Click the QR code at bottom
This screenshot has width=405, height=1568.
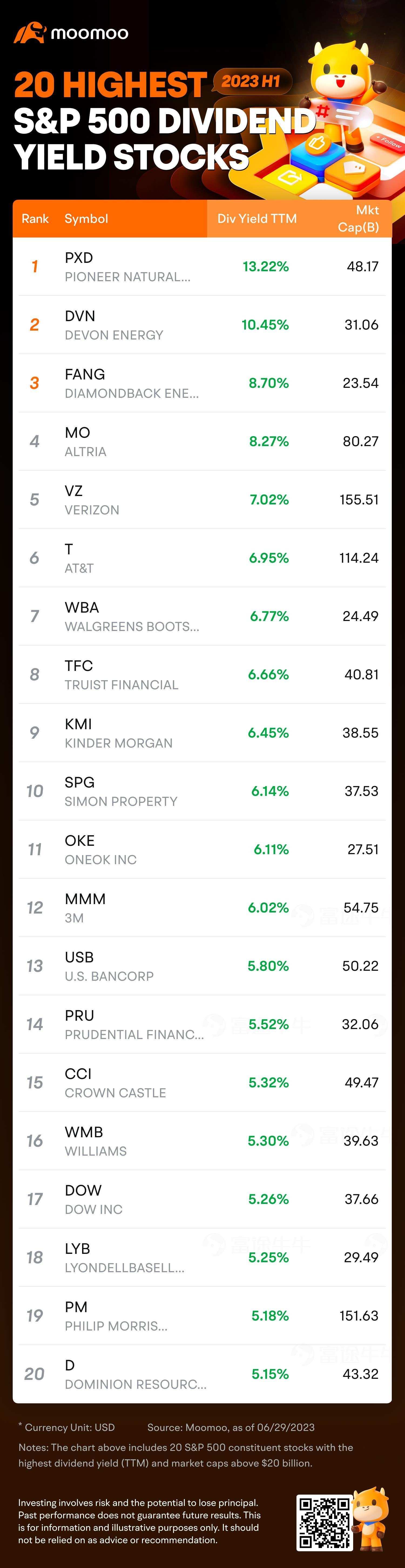pyautogui.click(x=323, y=1522)
